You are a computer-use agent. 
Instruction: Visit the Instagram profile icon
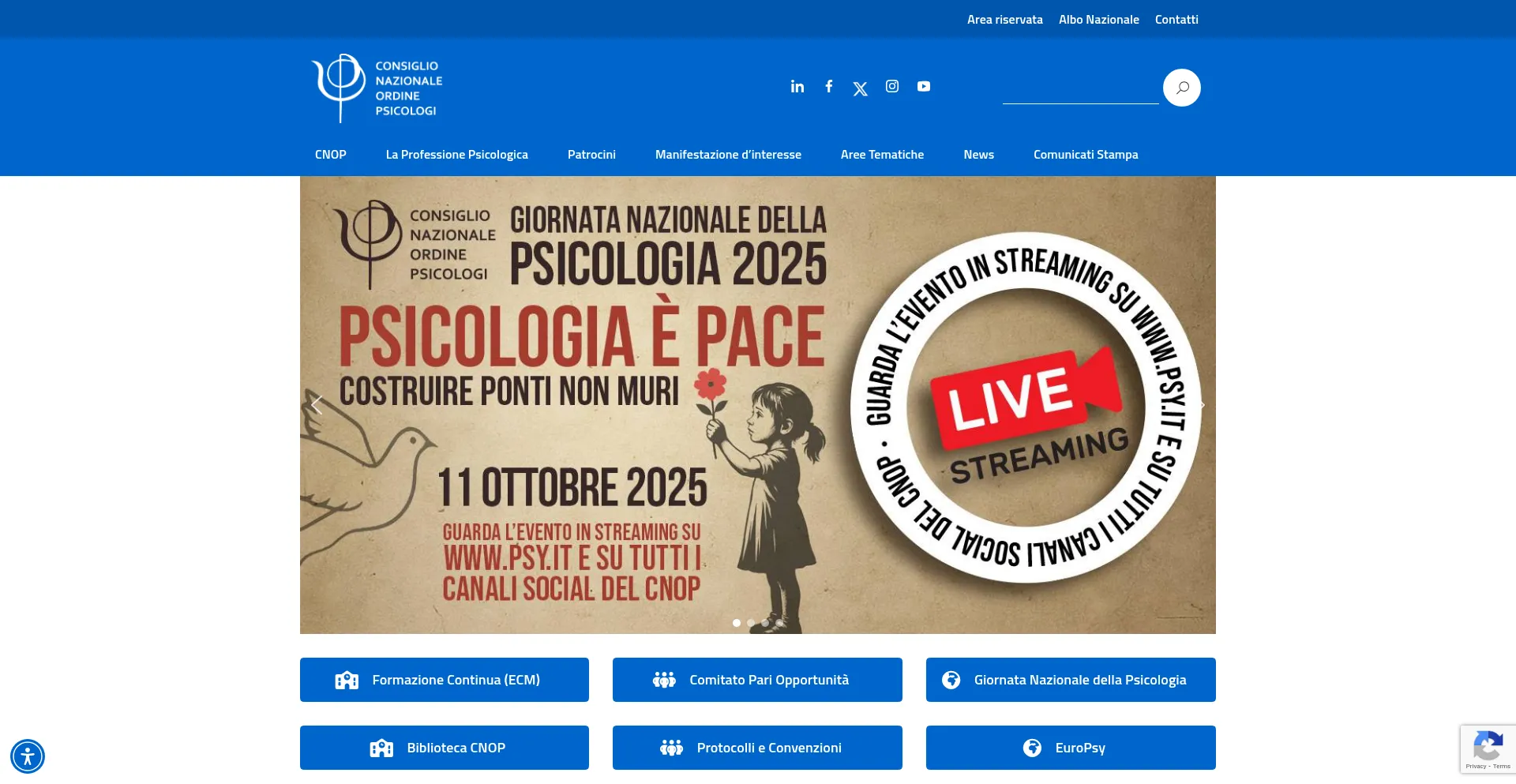point(892,86)
